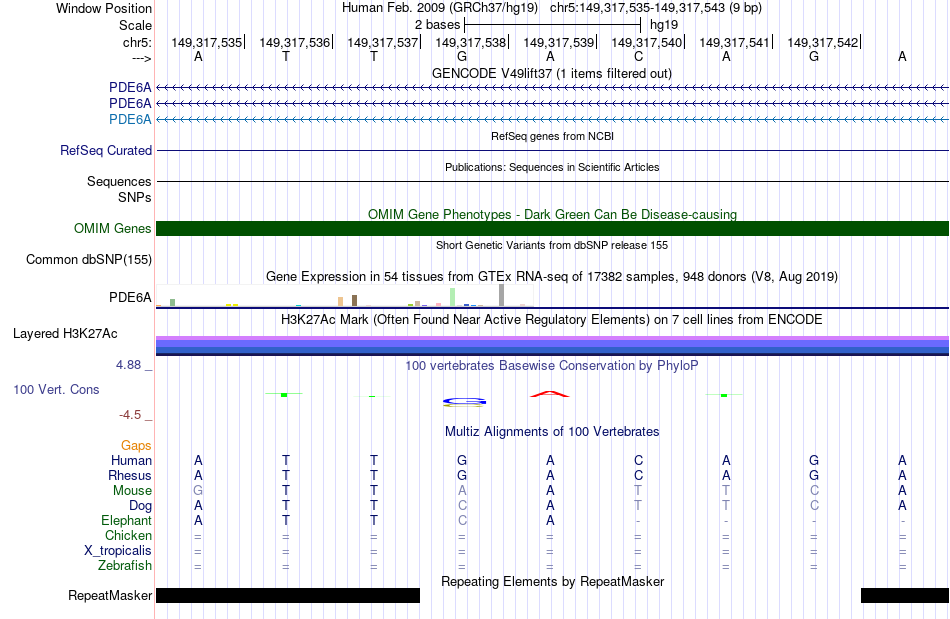
Task: Click the -4.5 PhyloP lower scale value
Action: click(x=130, y=415)
